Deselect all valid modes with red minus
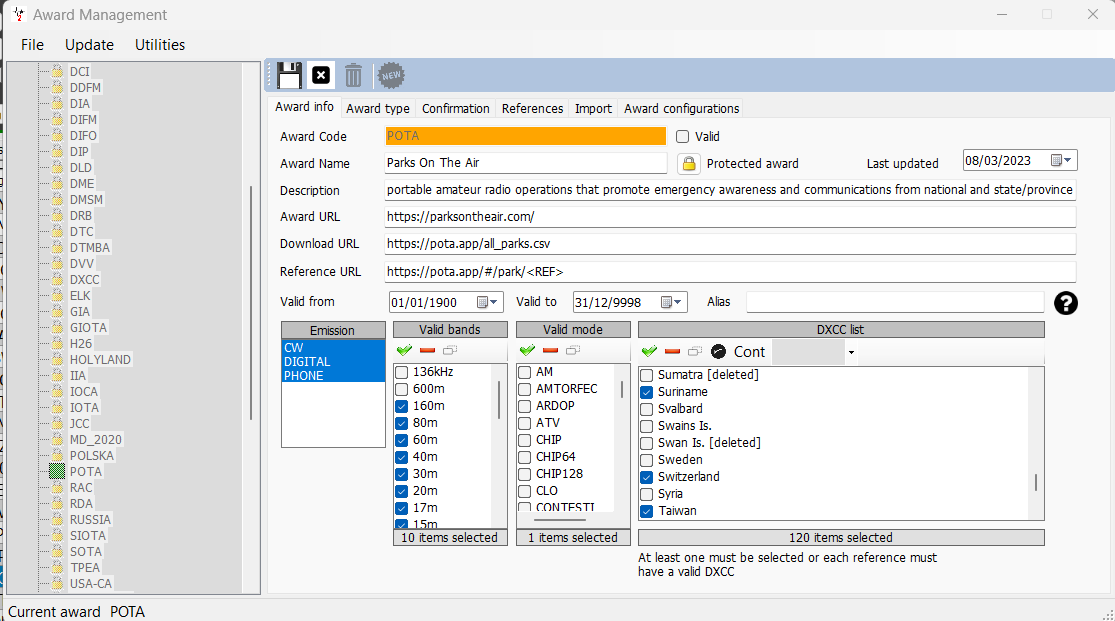1115x621 pixels. click(550, 350)
